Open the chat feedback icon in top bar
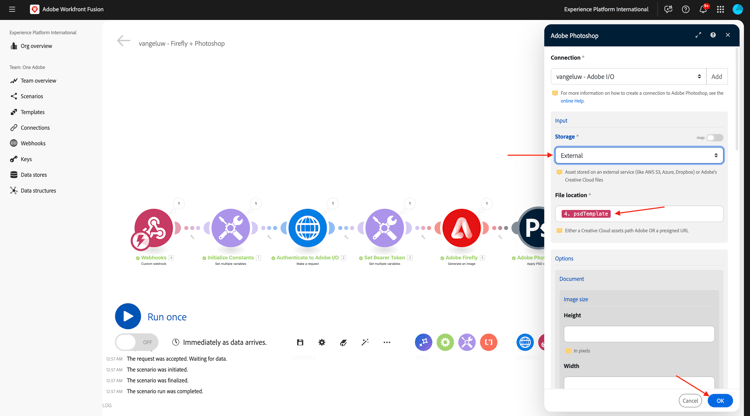The width and height of the screenshot is (750, 416). (x=668, y=9)
